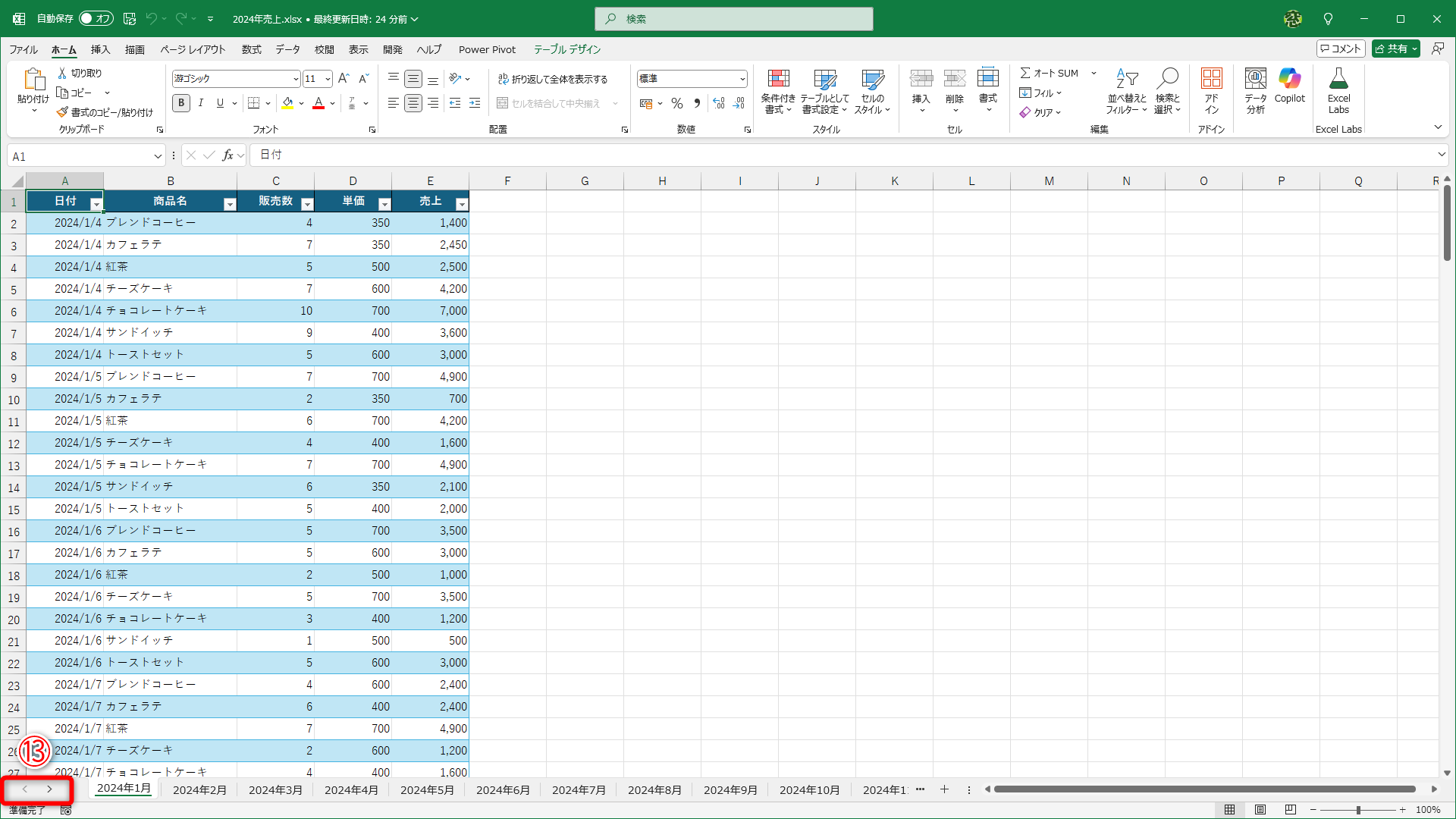
Task: Click the insert function fx icon
Action: point(227,155)
